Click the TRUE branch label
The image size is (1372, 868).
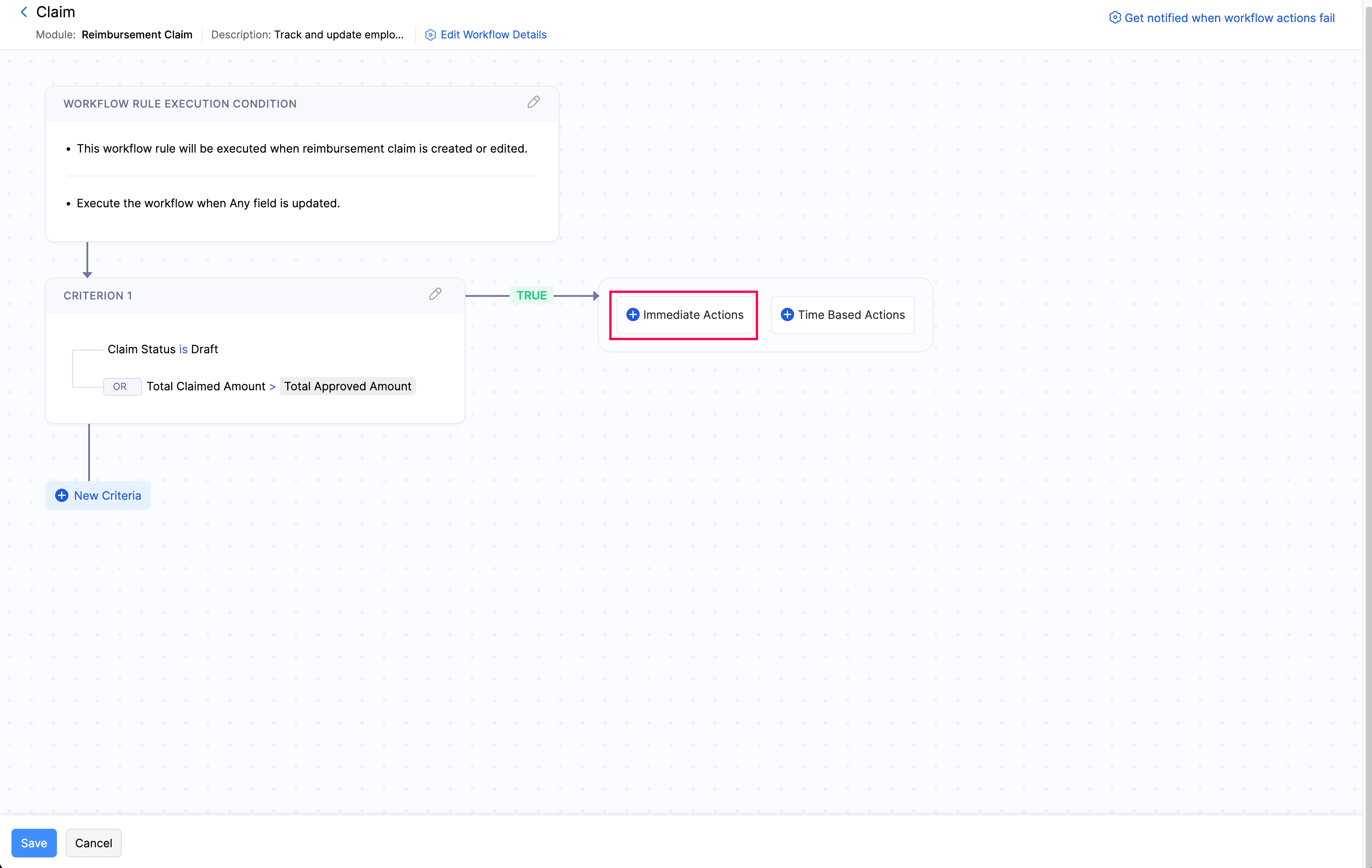532,295
